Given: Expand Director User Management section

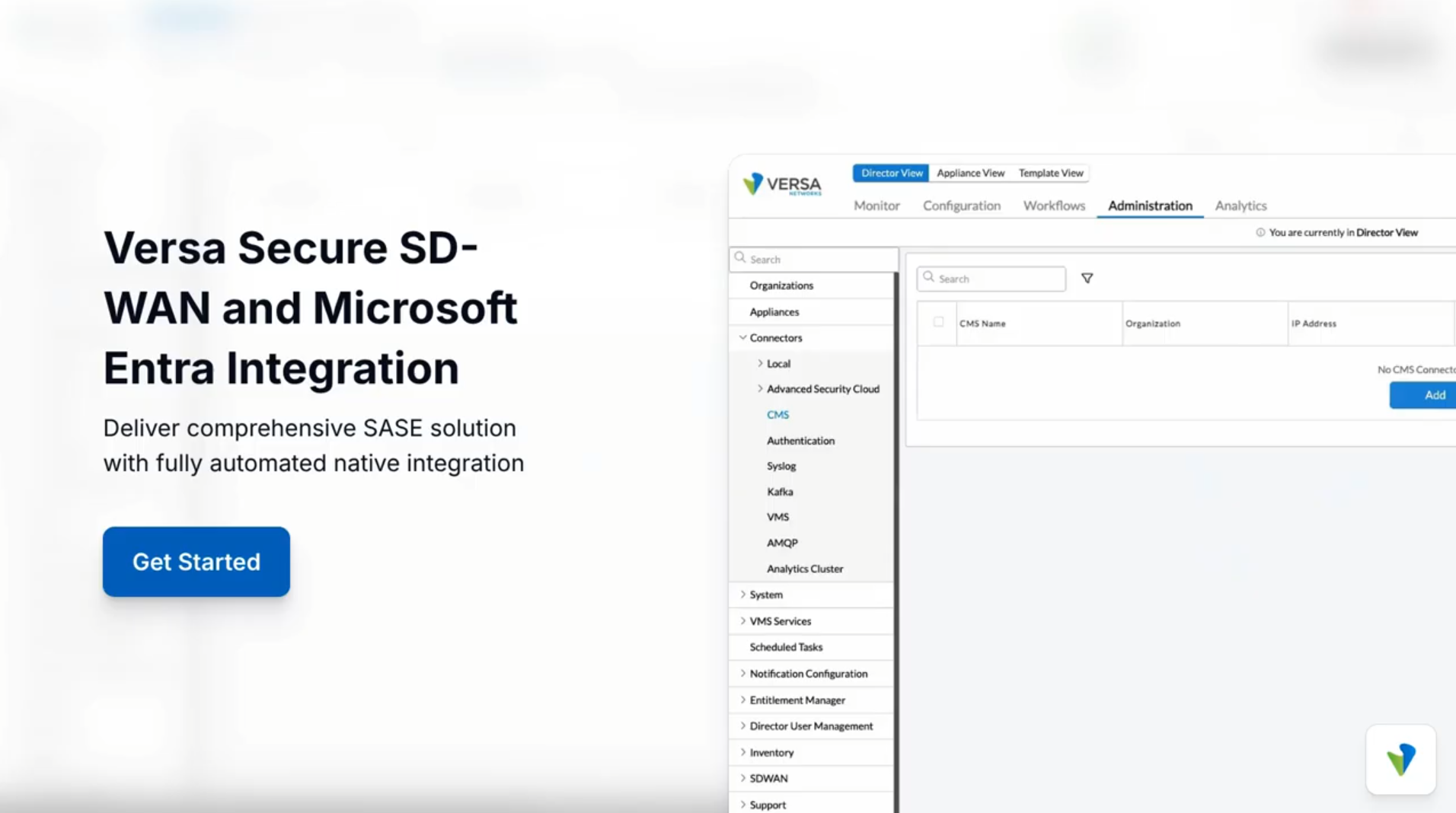Looking at the screenshot, I should point(742,726).
